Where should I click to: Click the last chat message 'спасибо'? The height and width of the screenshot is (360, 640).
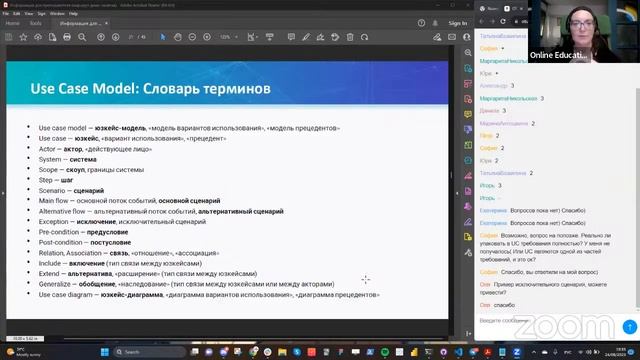pos(504,305)
